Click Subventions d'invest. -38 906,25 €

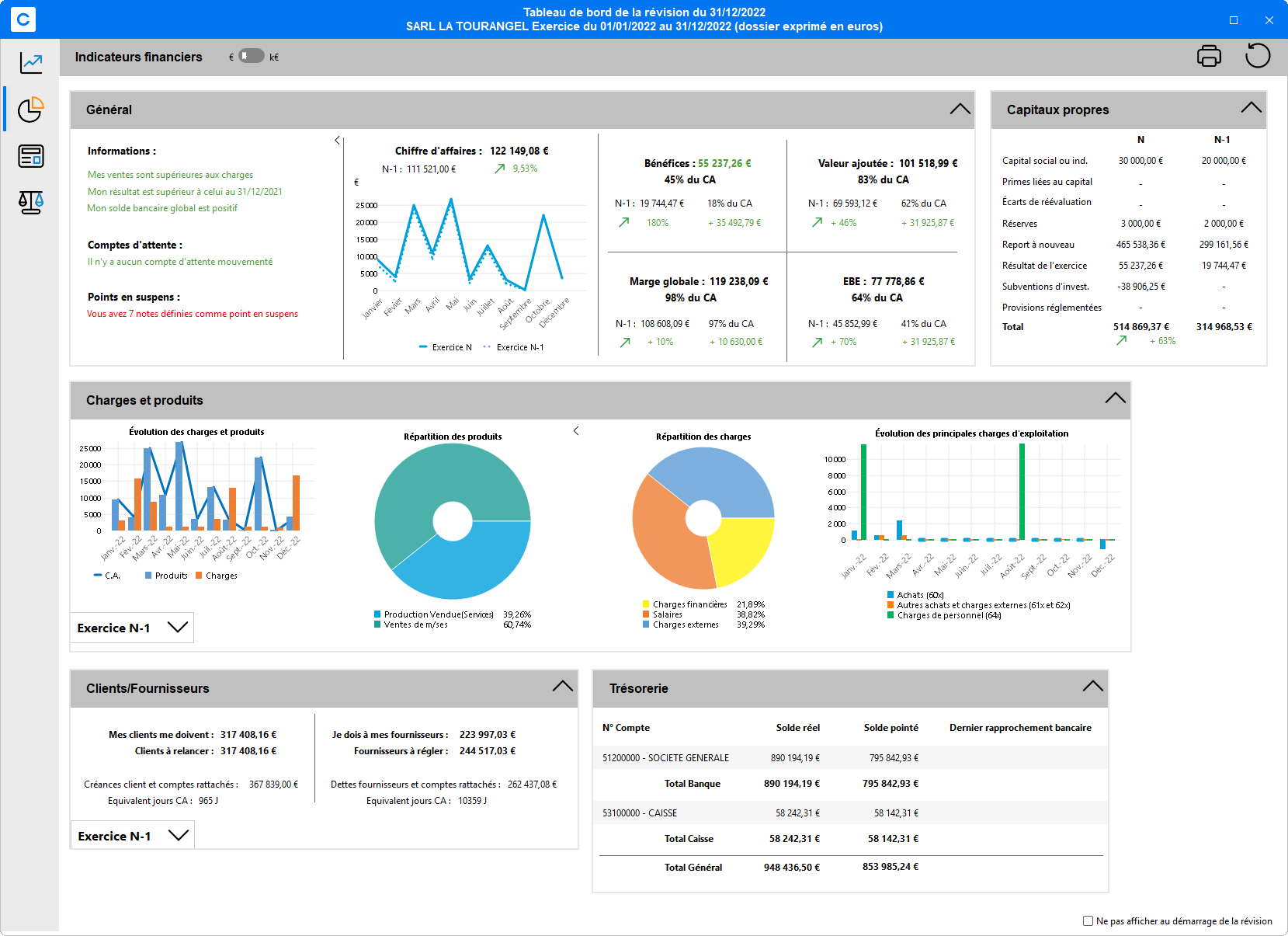1141,287
